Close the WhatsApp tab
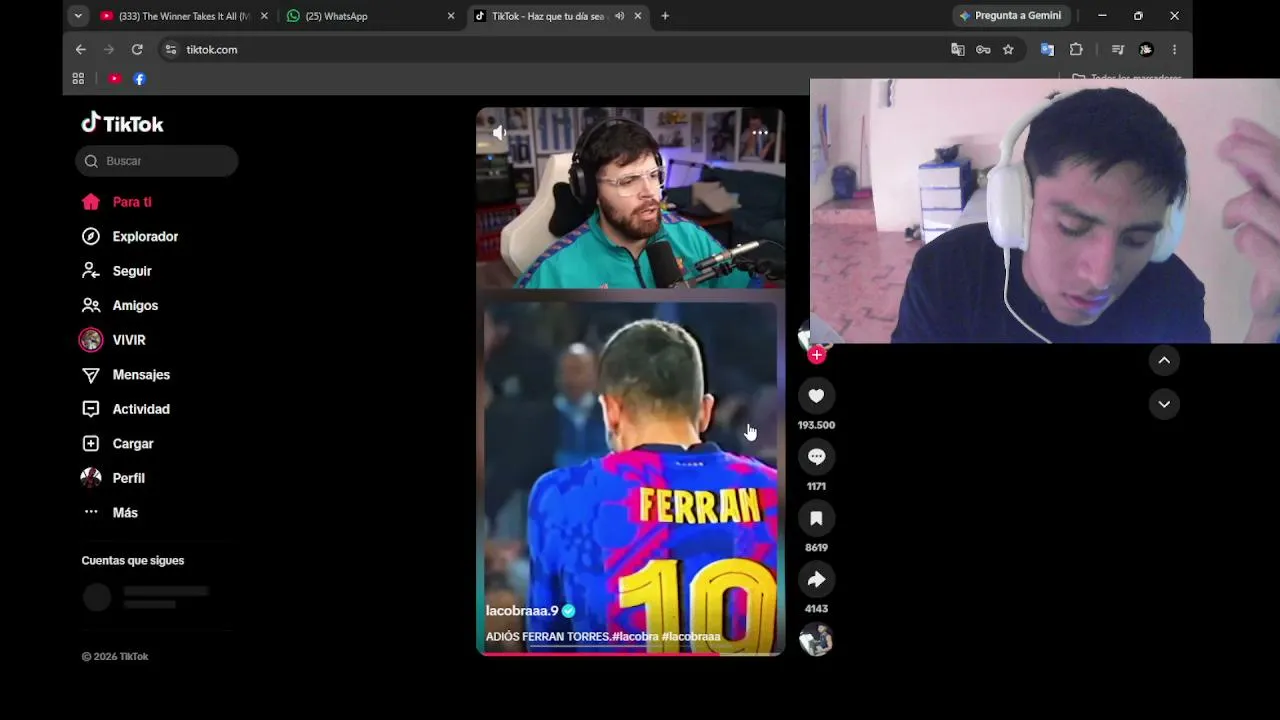Image resolution: width=1280 pixels, height=720 pixels. [451, 16]
